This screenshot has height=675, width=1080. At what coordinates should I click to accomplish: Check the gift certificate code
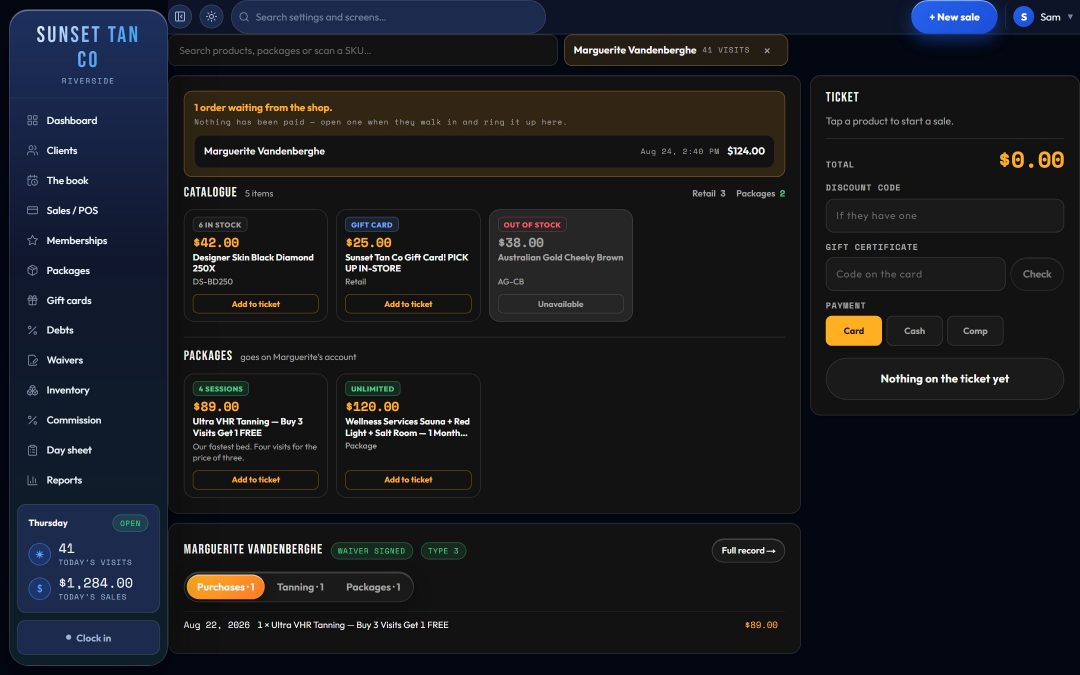1037,274
